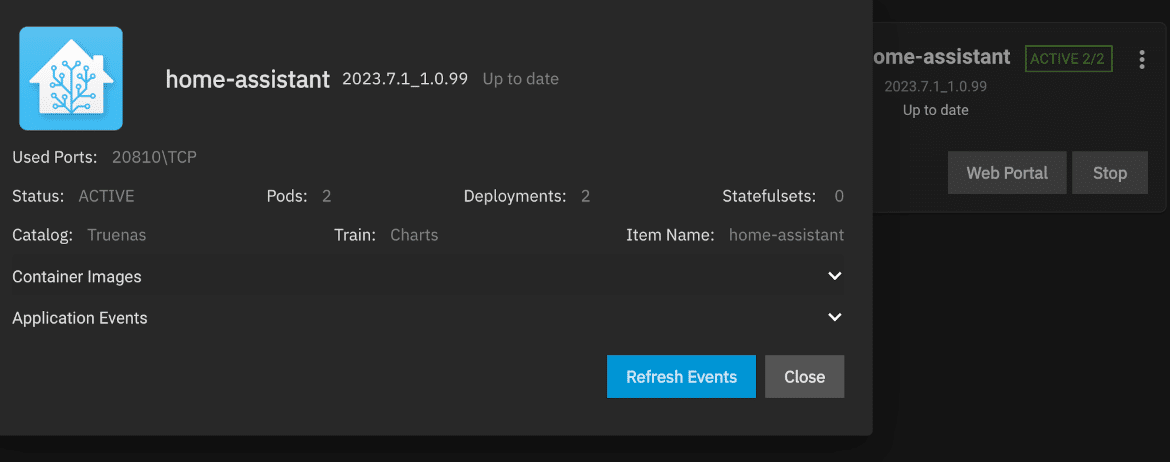This screenshot has width=1170, height=462.
Task: Click the Up to date label on the card
Action: tap(936, 110)
